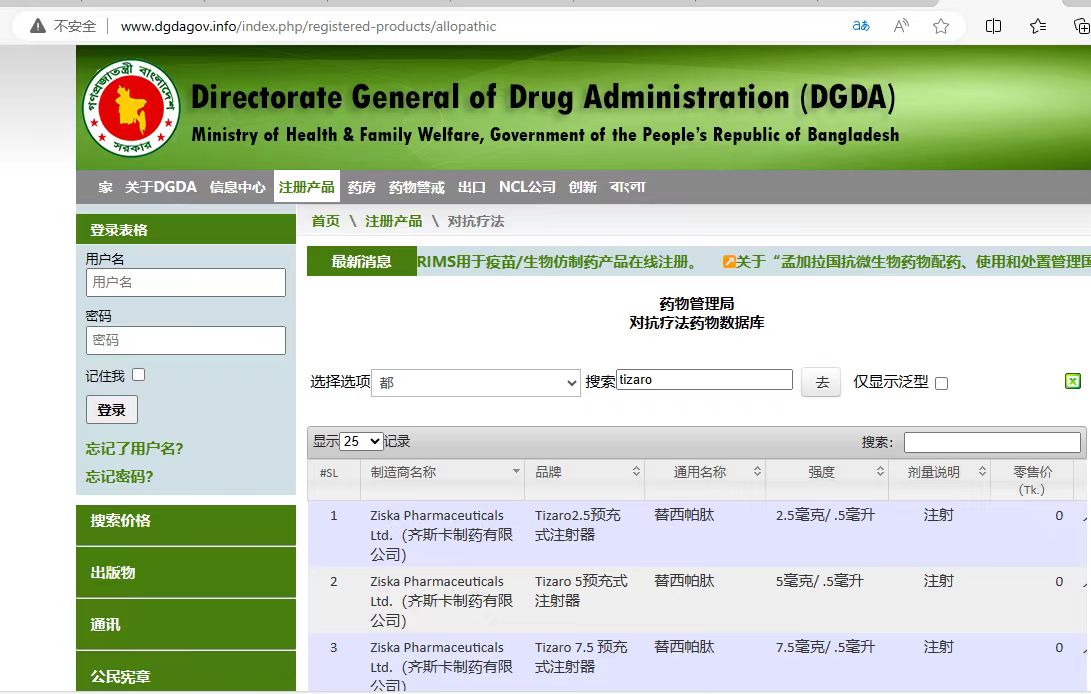Sort table by 品牌 column header
The width and height of the screenshot is (1091, 694).
585,472
